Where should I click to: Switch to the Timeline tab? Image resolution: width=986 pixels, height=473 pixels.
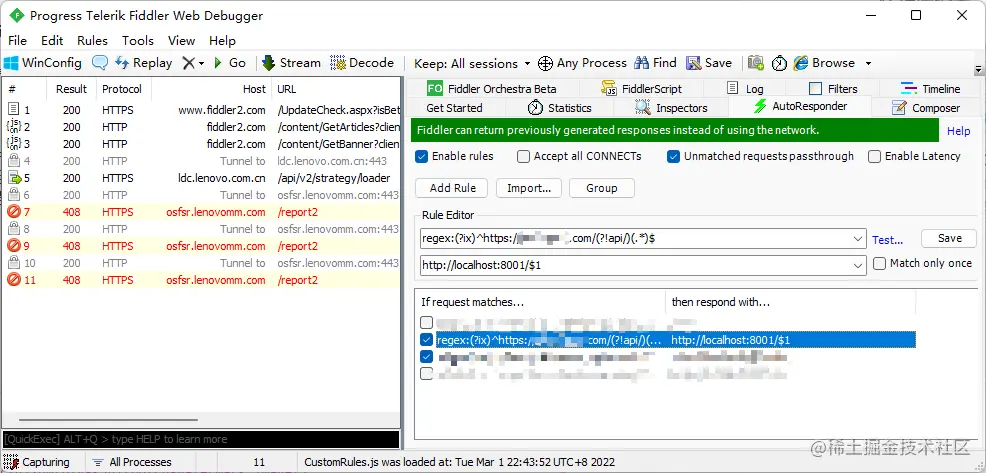click(930, 89)
